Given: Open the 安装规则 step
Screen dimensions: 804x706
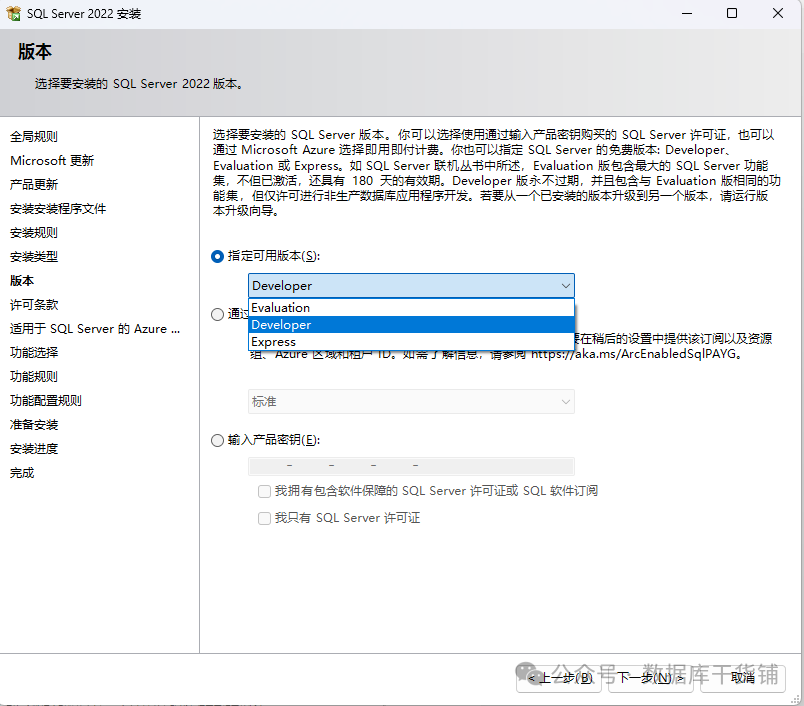Looking at the screenshot, I should pos(34,233).
